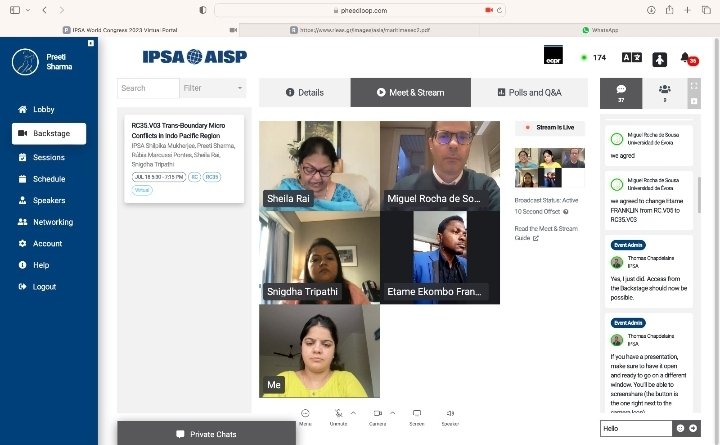Switch to the Meet & Stream tab
This screenshot has height=445, width=720.
[x=411, y=92]
